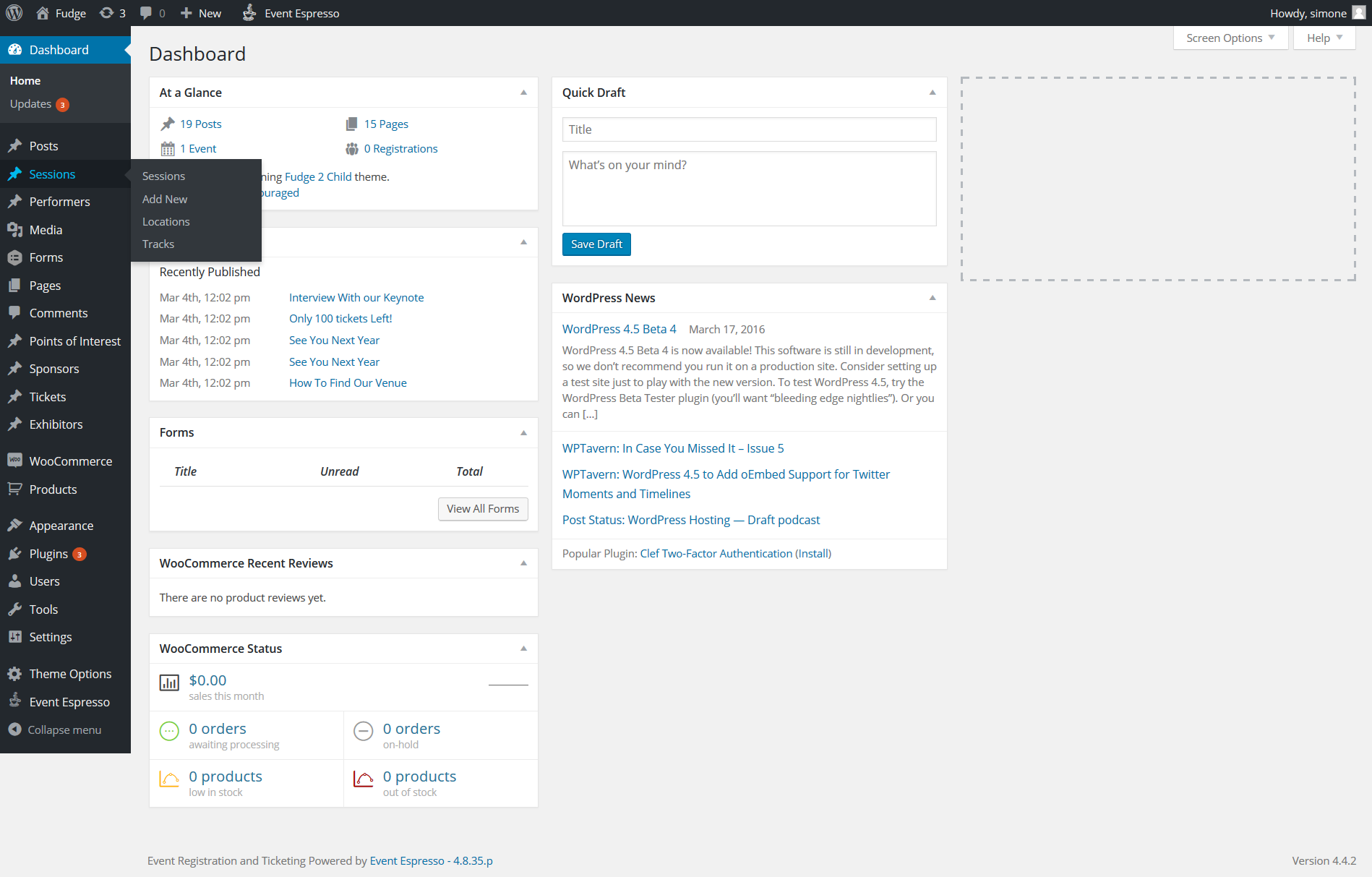Install Clef Two-Factor Authentication plugin link
The width and height of the screenshot is (1372, 877).
[x=813, y=553]
